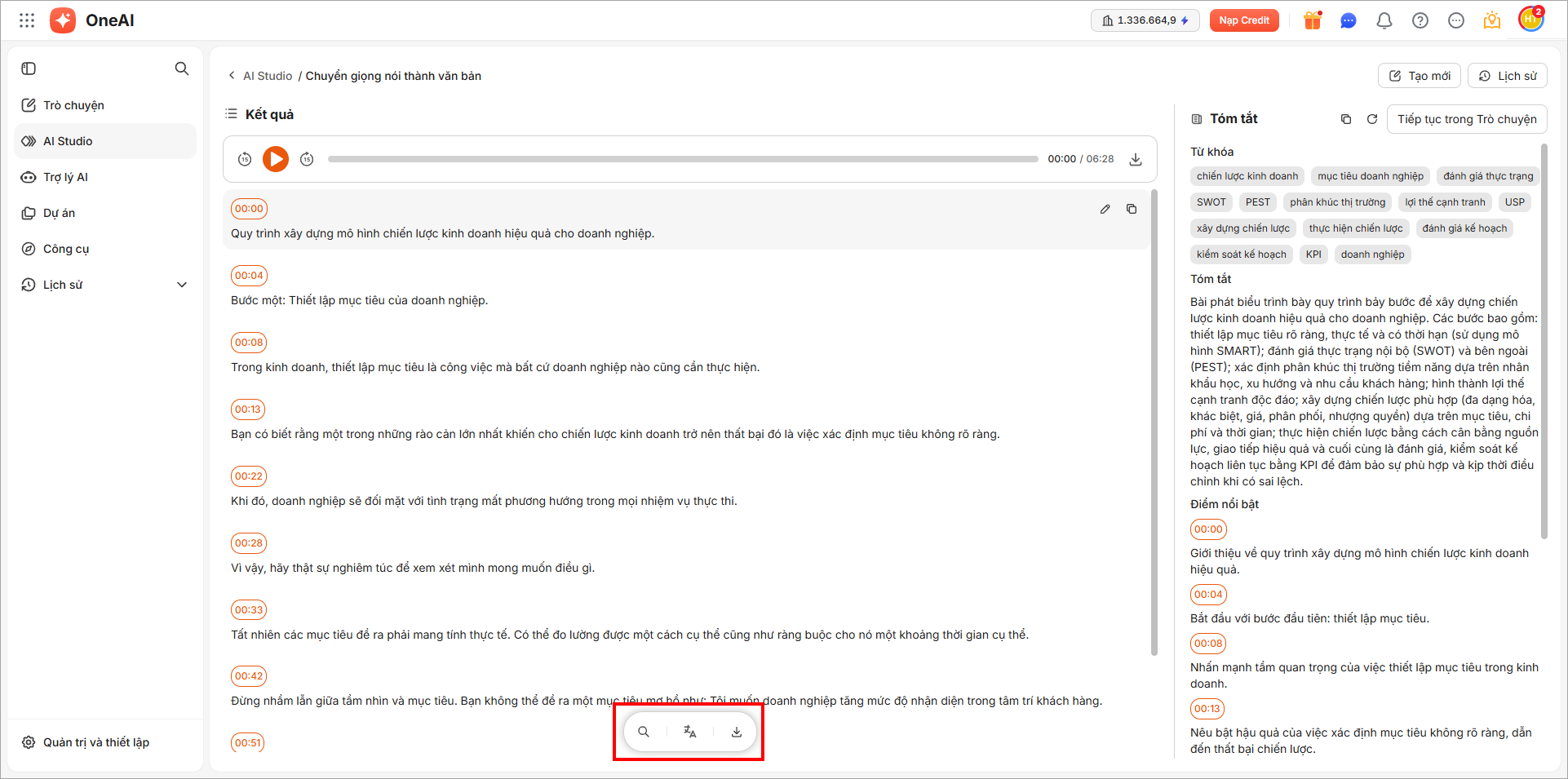Click the search icon in the sidebar
The width and height of the screenshot is (1568, 779).
[x=182, y=69]
